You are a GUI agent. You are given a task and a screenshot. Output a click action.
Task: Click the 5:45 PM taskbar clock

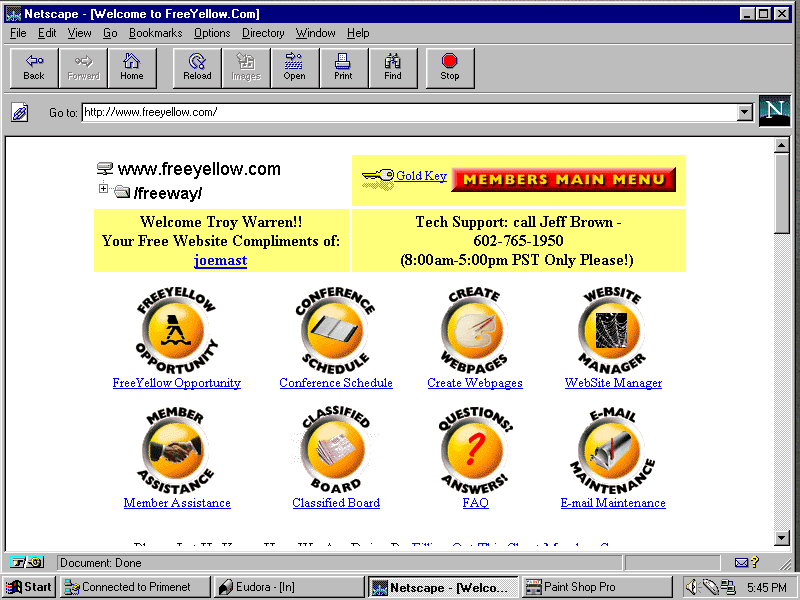click(x=766, y=587)
